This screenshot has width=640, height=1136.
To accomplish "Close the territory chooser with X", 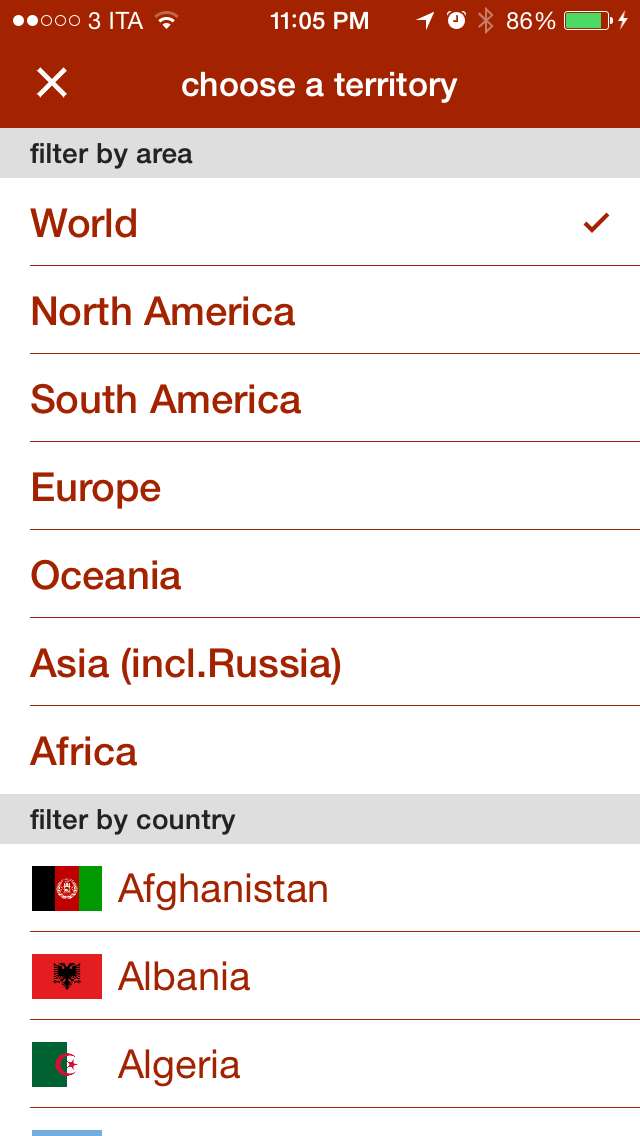I will (x=51, y=83).
